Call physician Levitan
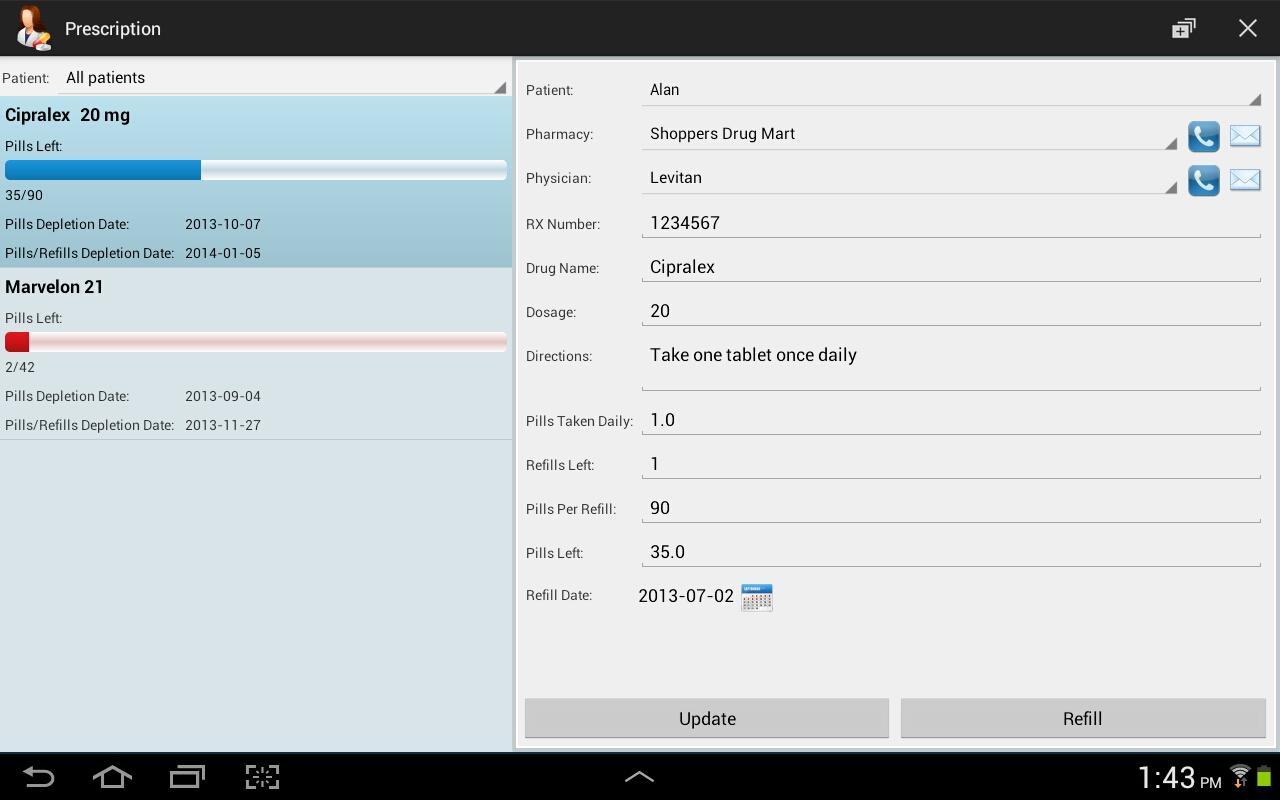 1203,180
